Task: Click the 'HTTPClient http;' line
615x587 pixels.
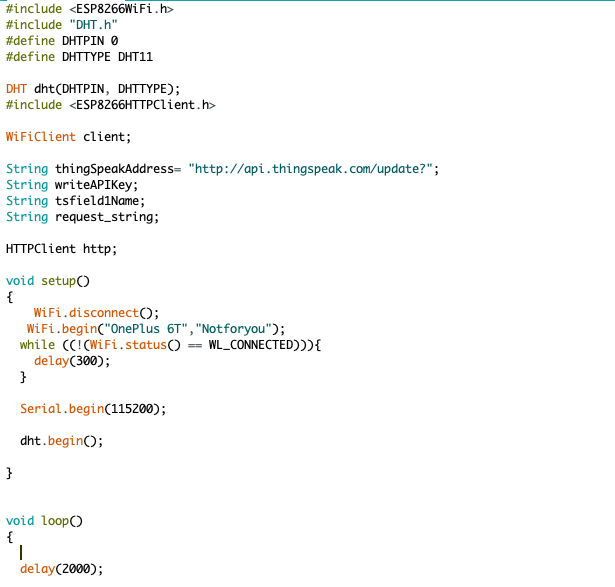Action: [x=62, y=249]
